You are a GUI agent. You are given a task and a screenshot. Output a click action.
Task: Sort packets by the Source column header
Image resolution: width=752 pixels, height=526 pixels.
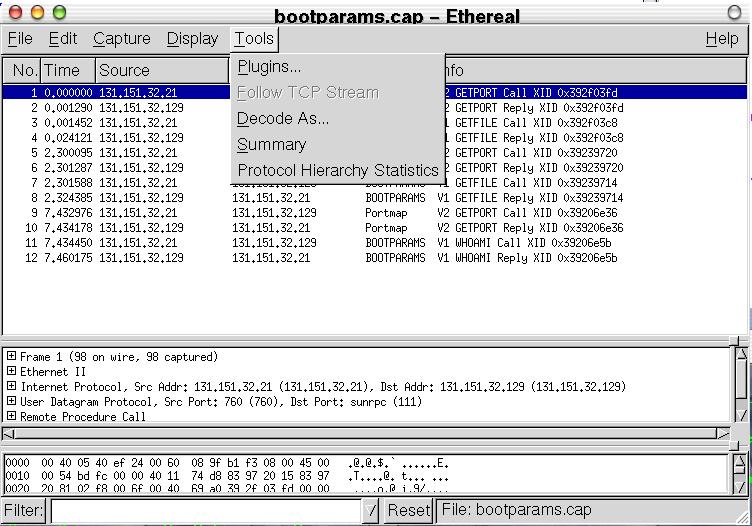162,70
